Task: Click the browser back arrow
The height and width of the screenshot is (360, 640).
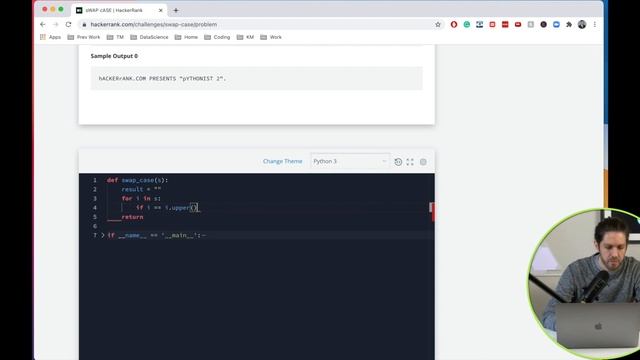Action: pyautogui.click(x=42, y=24)
